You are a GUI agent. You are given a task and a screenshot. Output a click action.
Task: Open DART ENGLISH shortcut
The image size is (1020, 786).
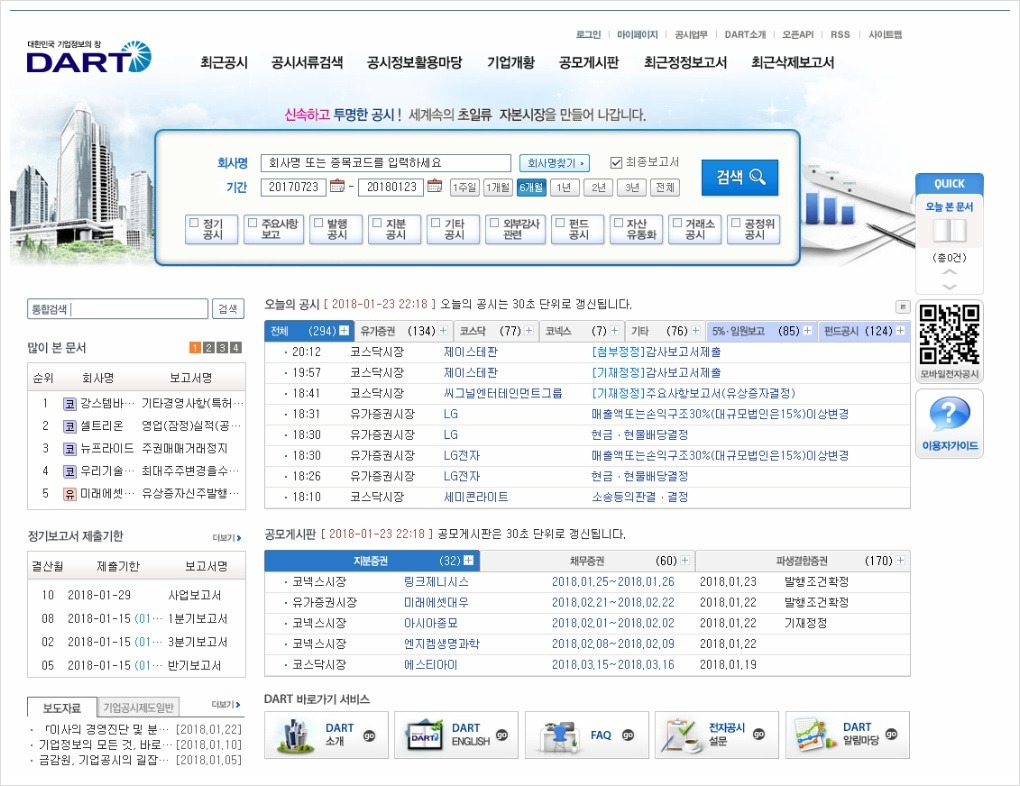[x=456, y=735]
